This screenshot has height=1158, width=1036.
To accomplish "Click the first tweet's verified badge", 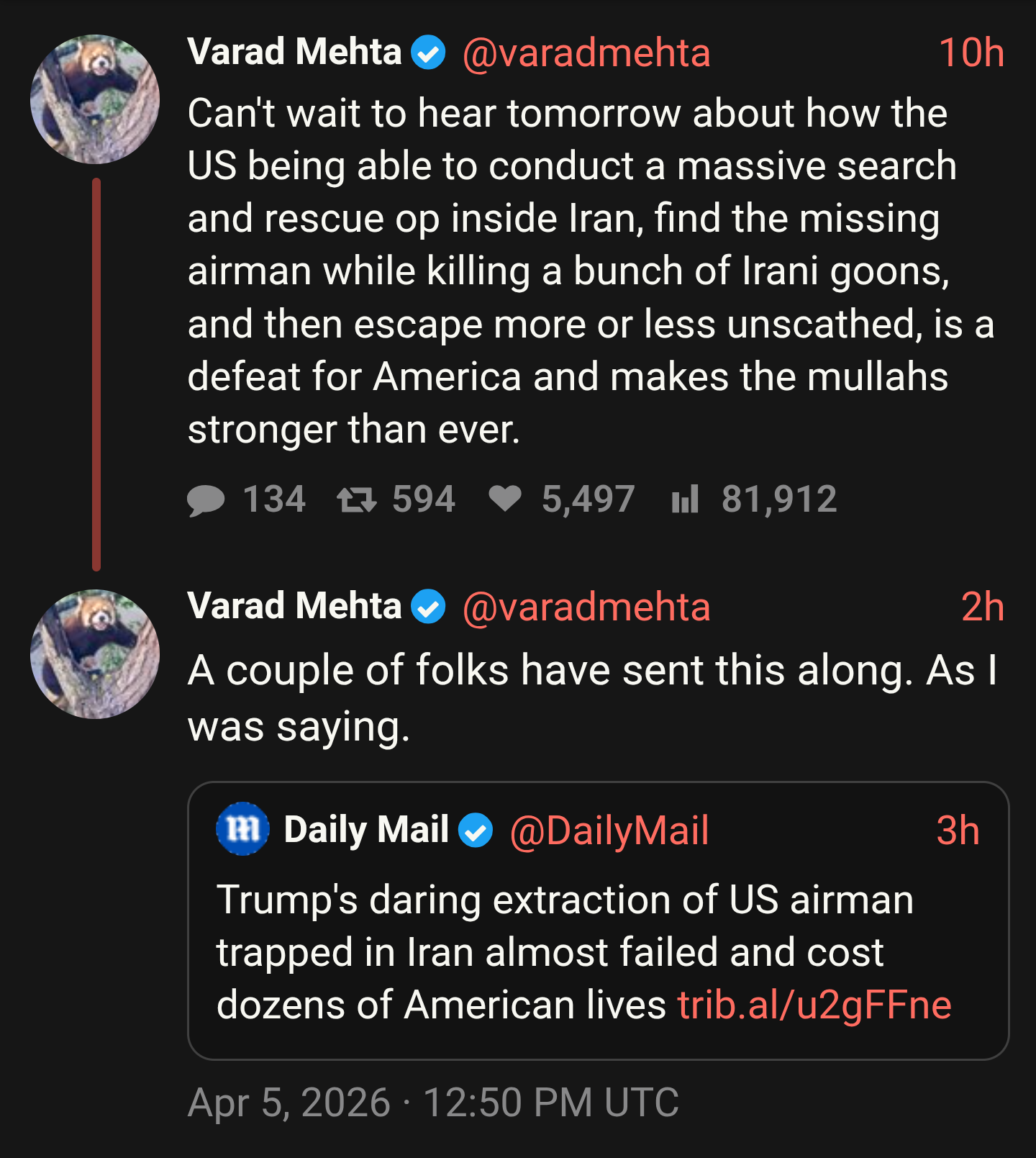I will (x=429, y=53).
